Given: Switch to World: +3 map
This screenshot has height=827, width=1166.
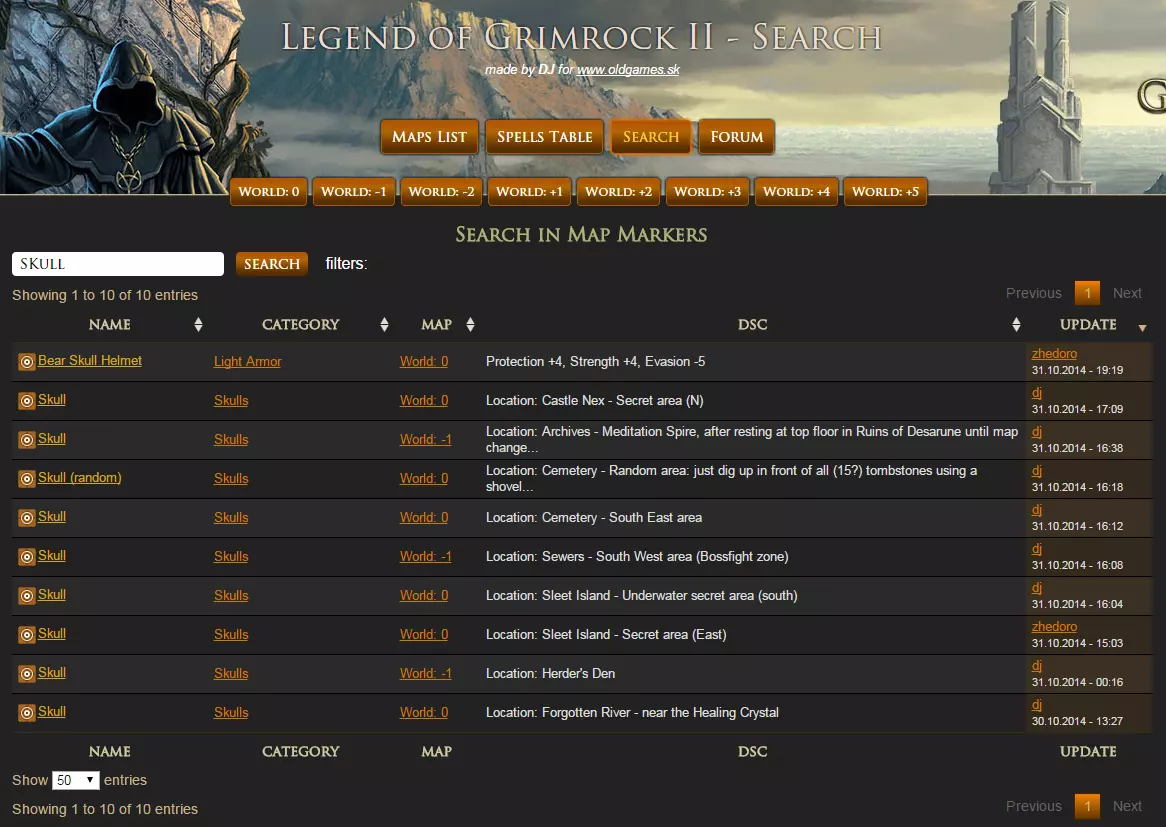Looking at the screenshot, I should pos(707,192).
